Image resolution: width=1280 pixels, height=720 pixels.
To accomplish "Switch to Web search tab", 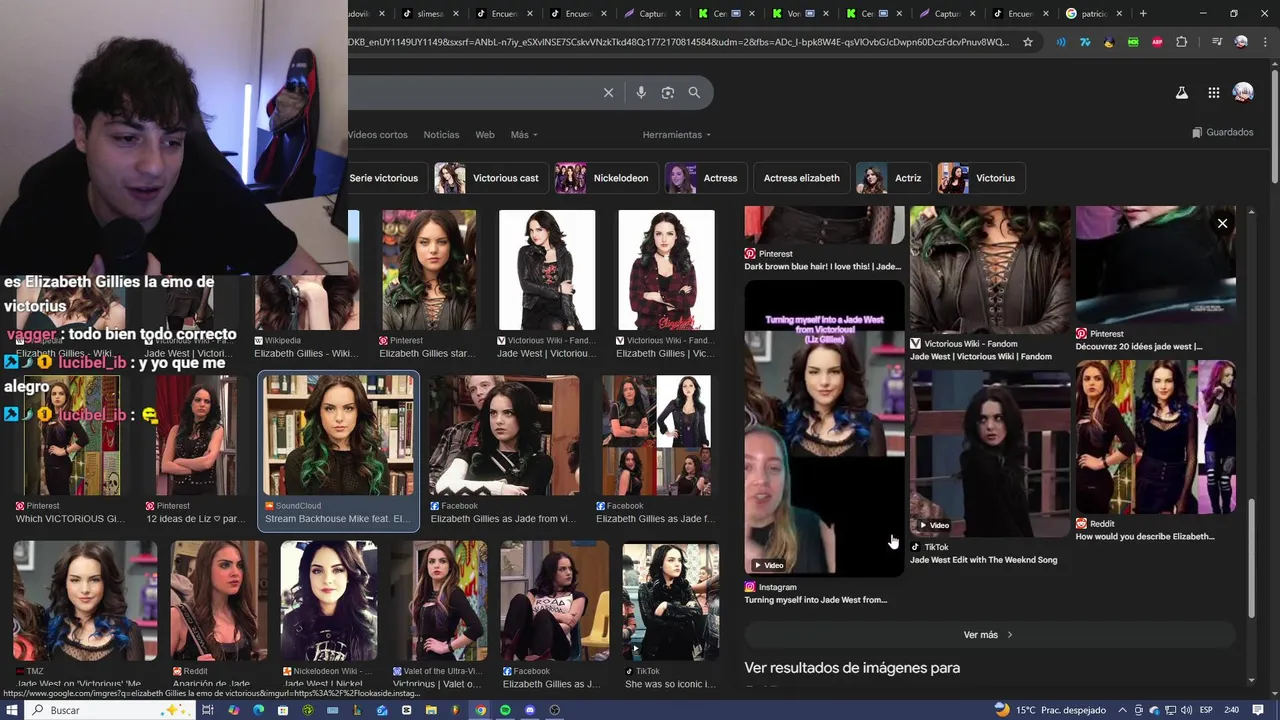I will point(485,135).
